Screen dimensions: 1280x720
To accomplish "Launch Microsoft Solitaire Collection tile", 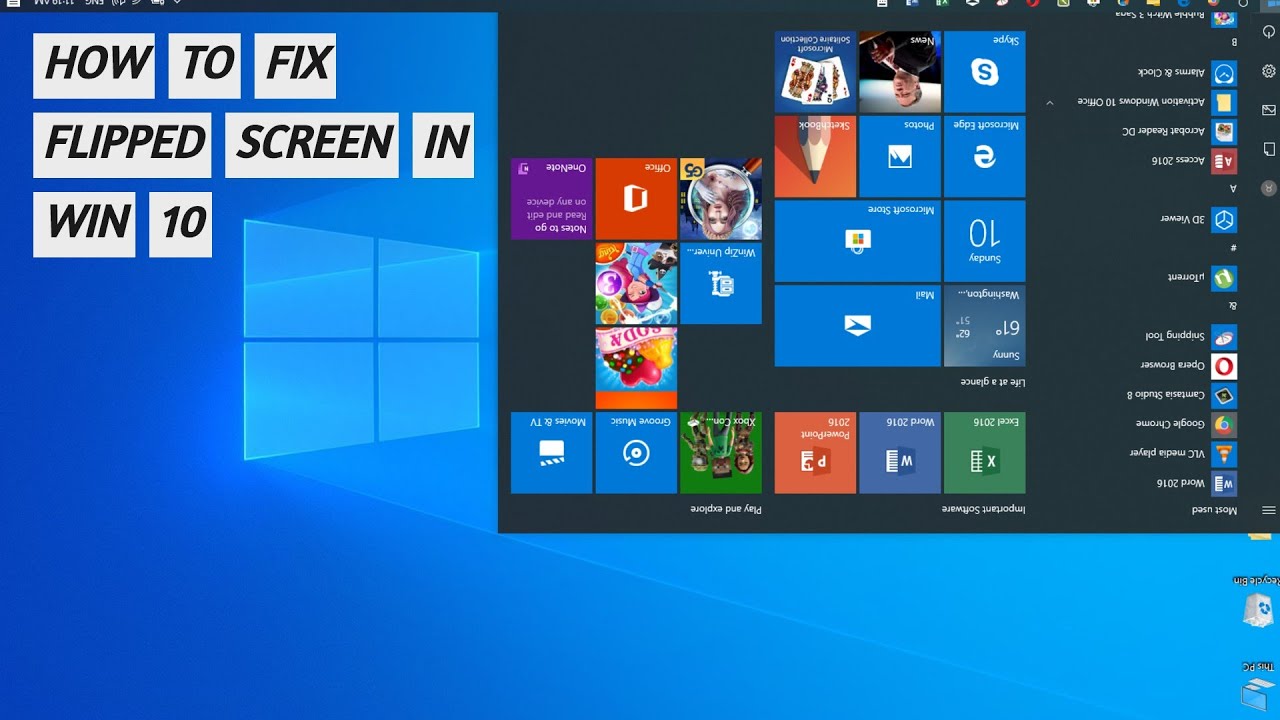I will coord(815,72).
